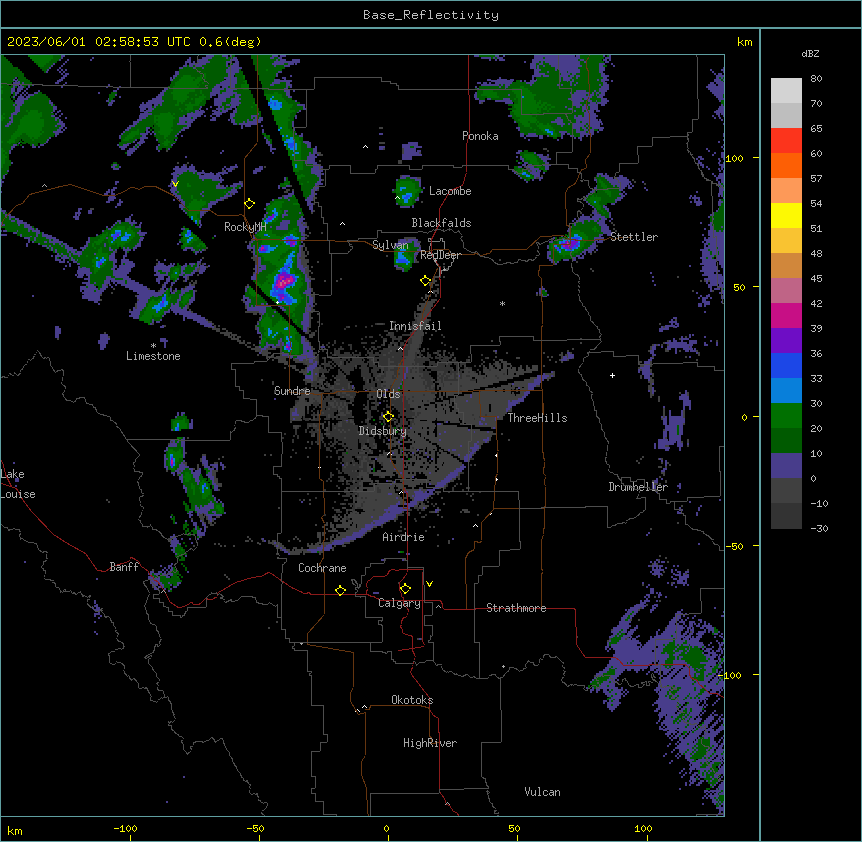862x842 pixels.
Task: Click the dBZ legend heading
Action: 810,54
